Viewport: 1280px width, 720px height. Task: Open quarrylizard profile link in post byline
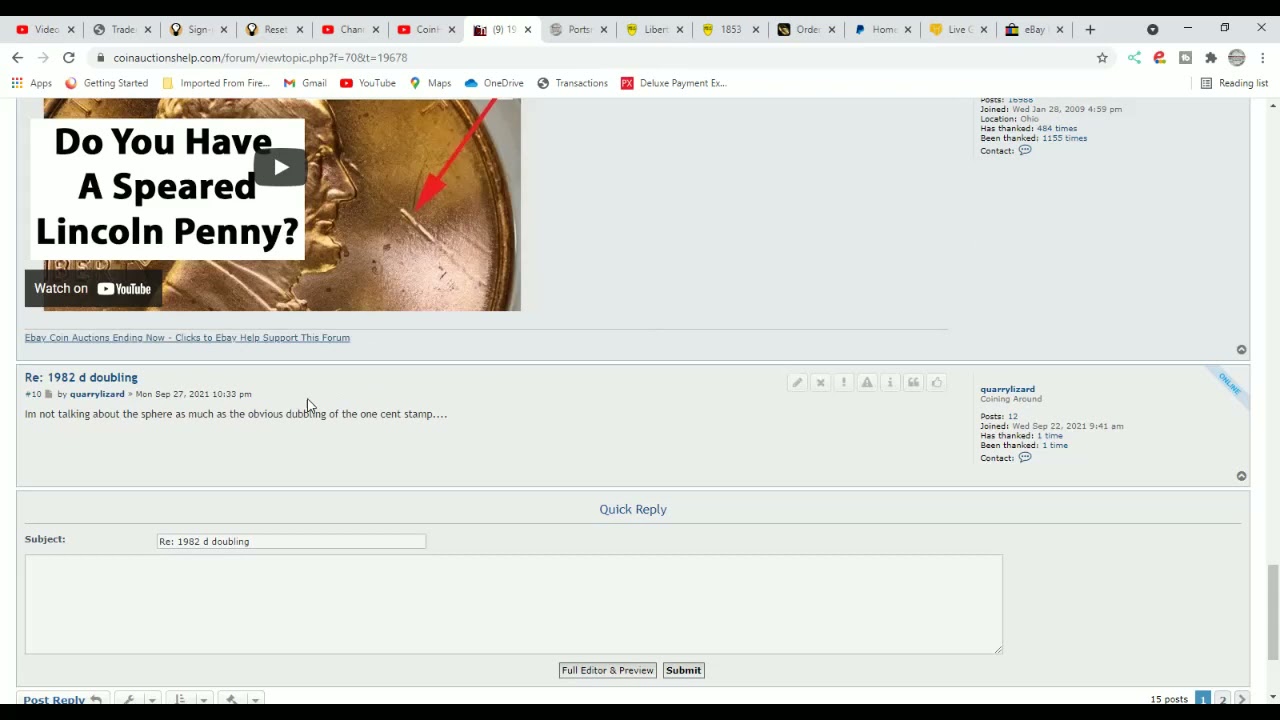(x=97, y=394)
